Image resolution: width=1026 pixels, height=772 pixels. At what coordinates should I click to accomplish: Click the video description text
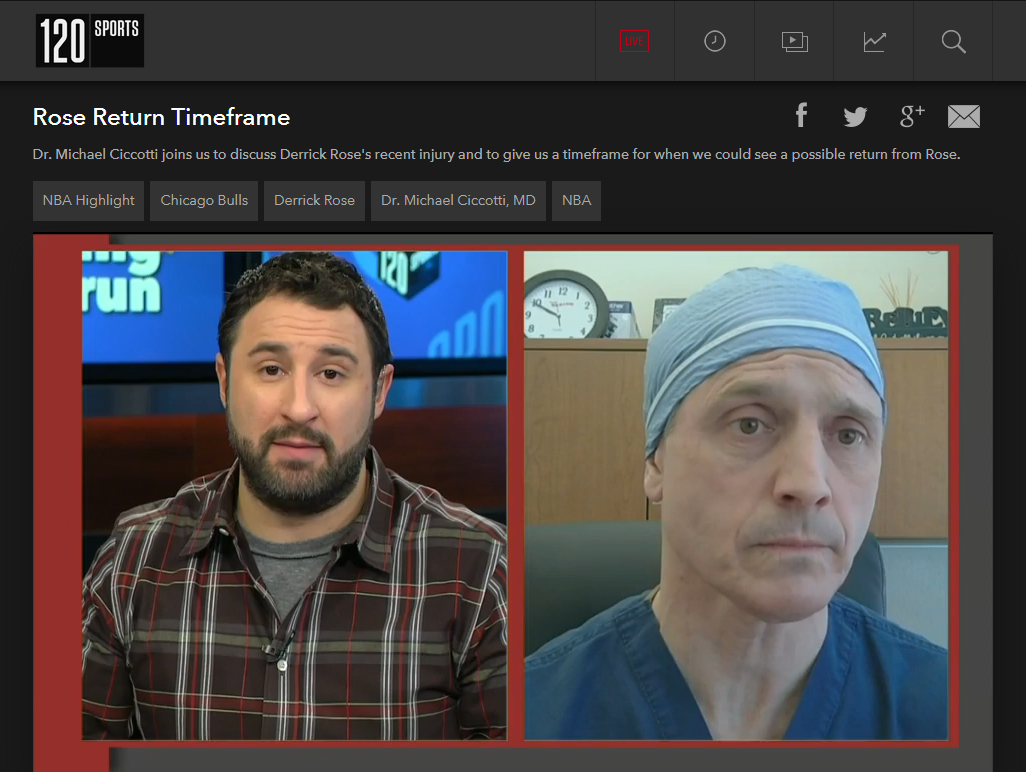point(496,155)
